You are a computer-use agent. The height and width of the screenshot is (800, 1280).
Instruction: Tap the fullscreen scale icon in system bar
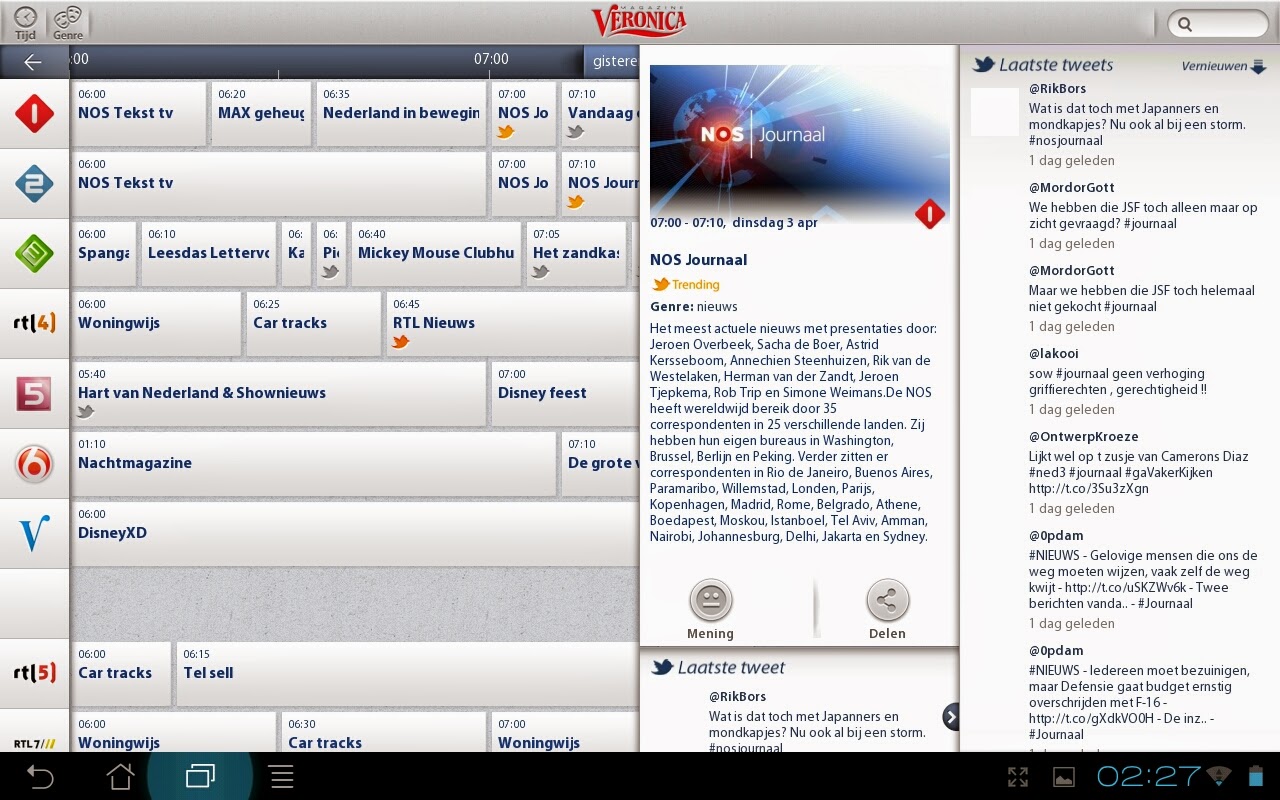1018,777
